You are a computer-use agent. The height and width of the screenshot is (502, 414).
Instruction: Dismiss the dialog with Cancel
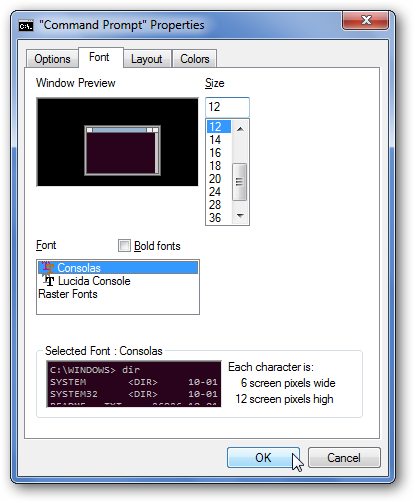click(344, 457)
